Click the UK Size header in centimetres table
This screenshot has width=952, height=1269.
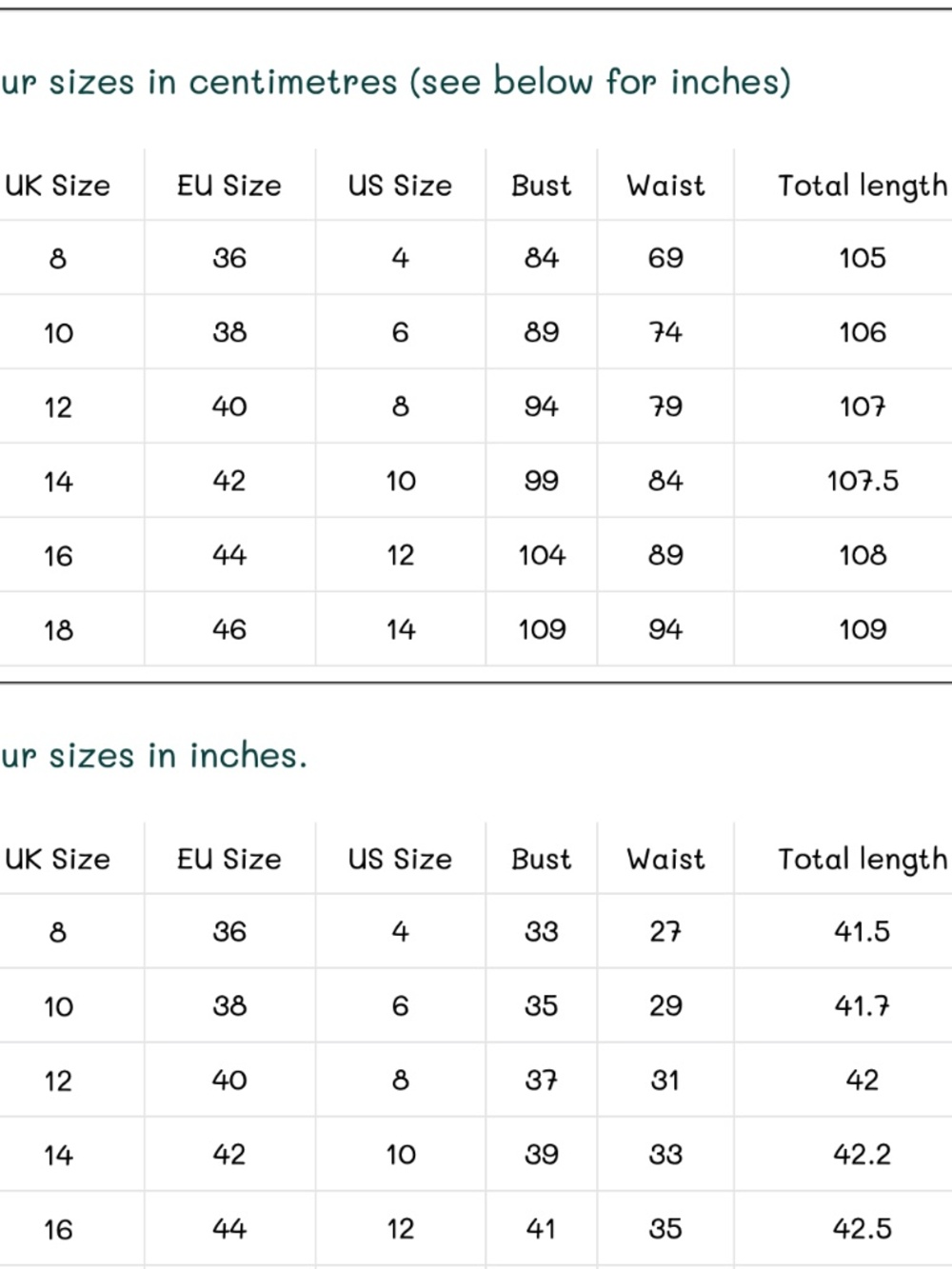58,186
